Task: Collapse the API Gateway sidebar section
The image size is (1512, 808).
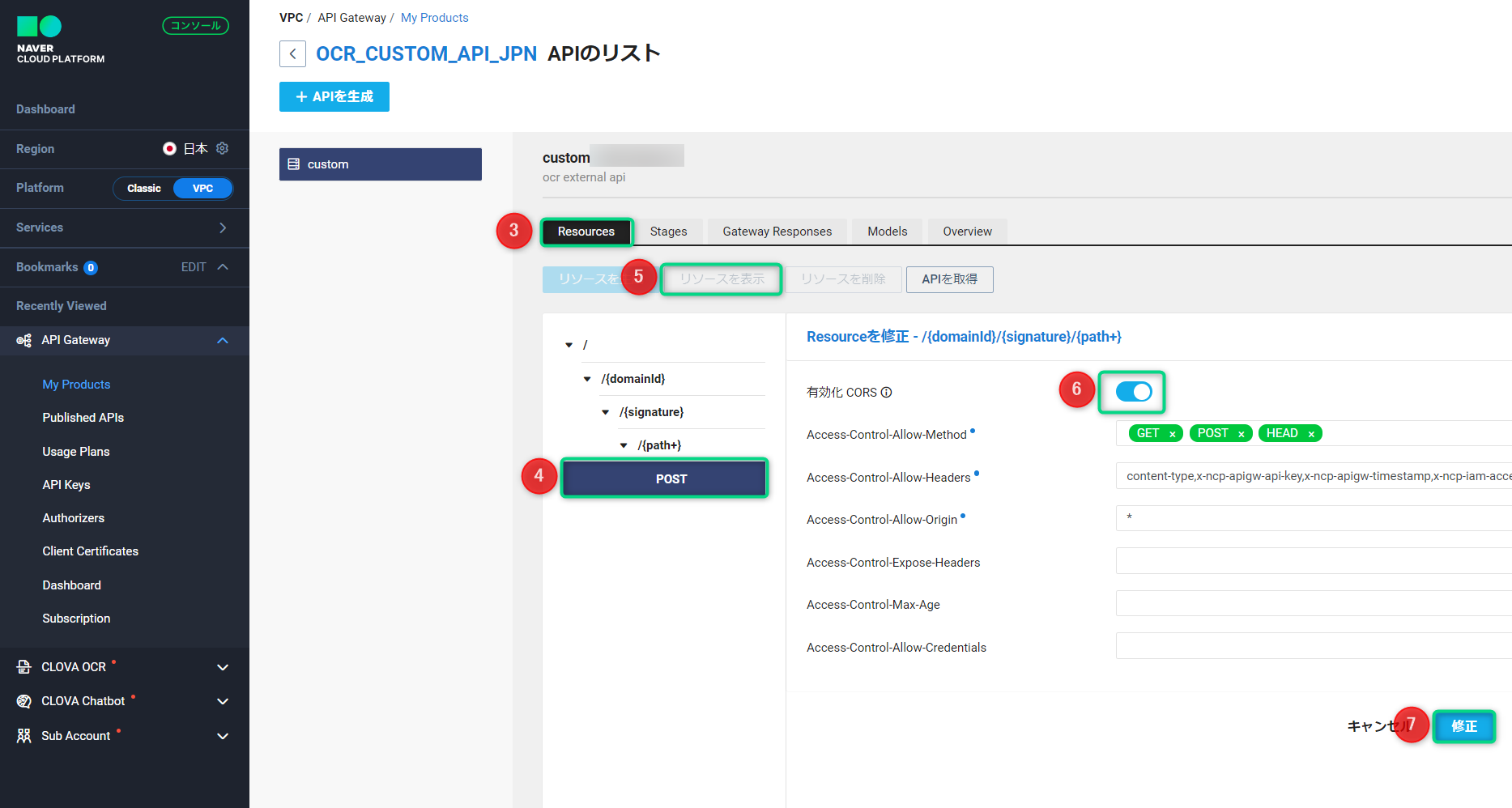Action: [223, 341]
